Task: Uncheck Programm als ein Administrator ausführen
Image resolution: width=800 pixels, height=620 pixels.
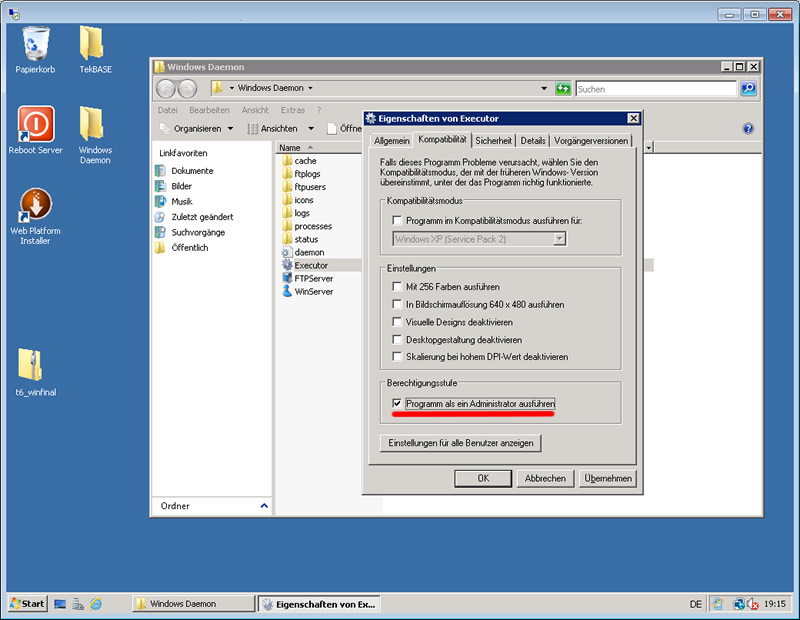Action: pos(396,403)
